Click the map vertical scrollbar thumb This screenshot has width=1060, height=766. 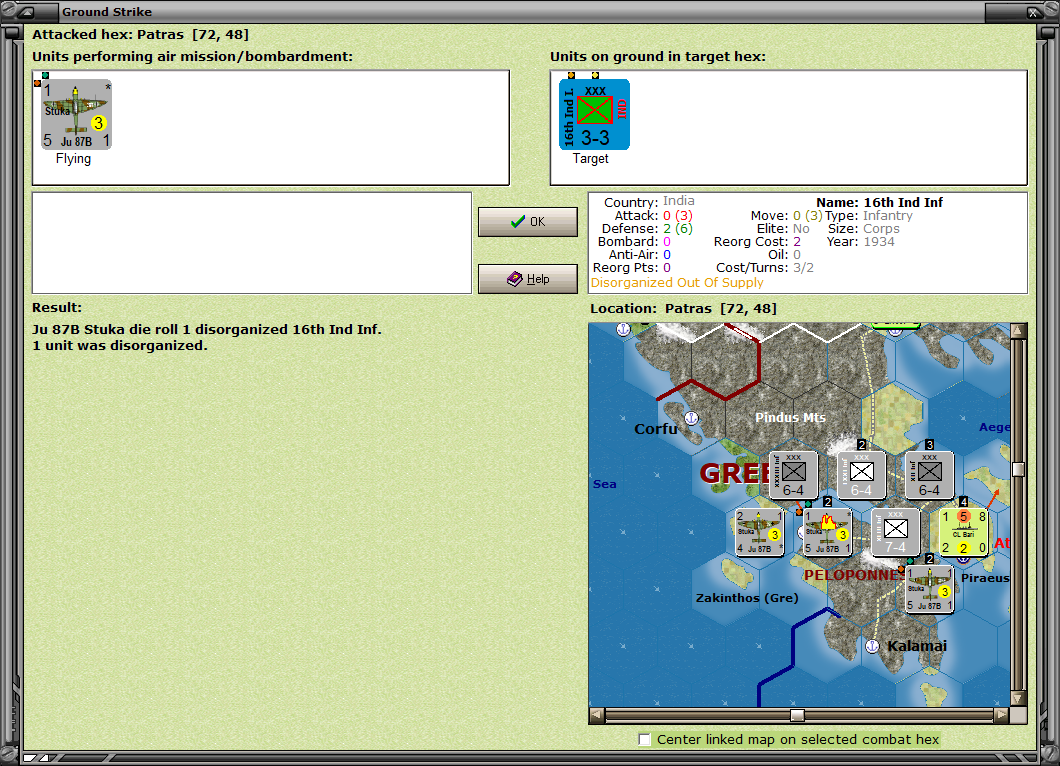click(1018, 469)
